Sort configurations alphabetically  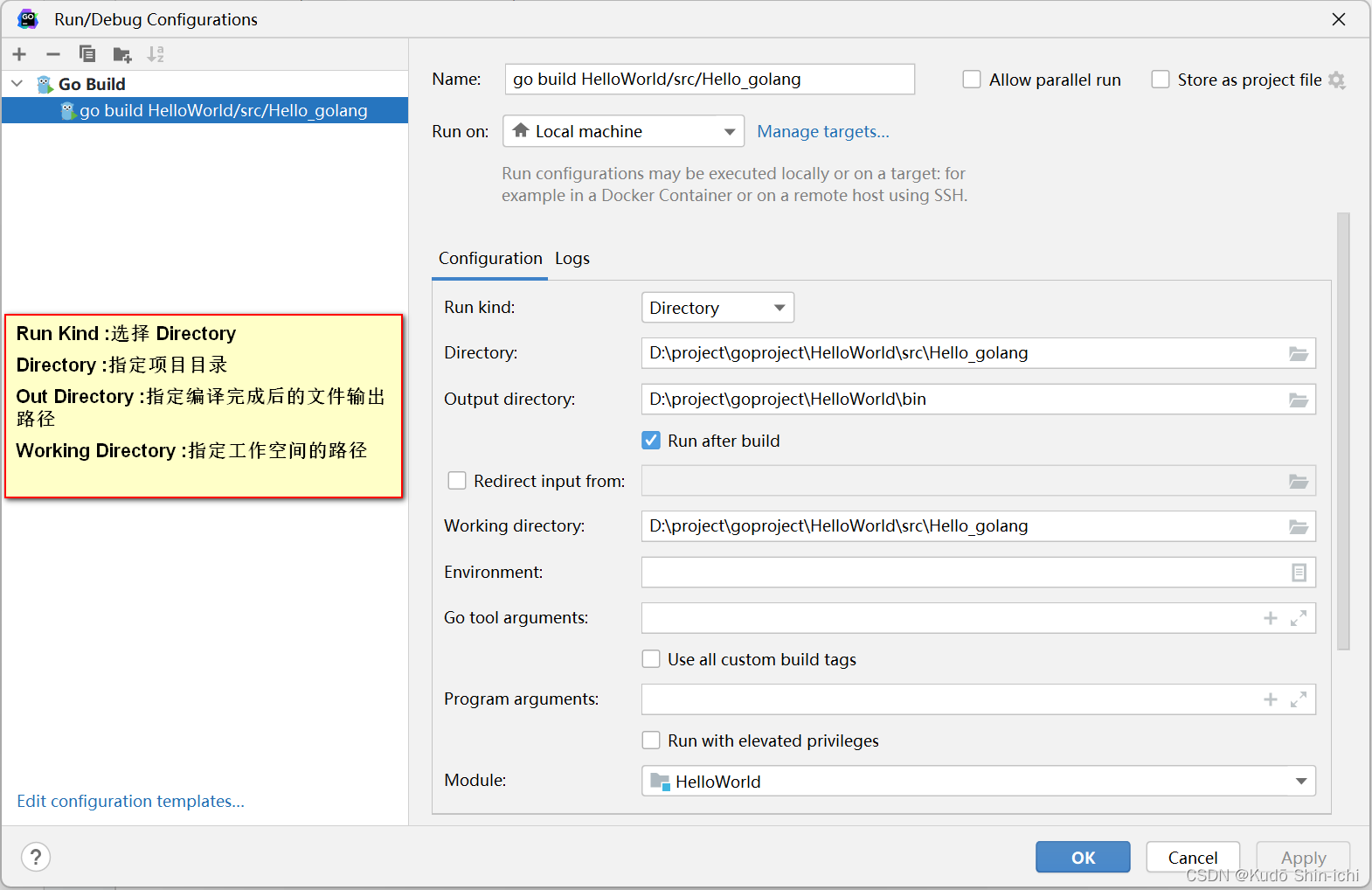(156, 54)
